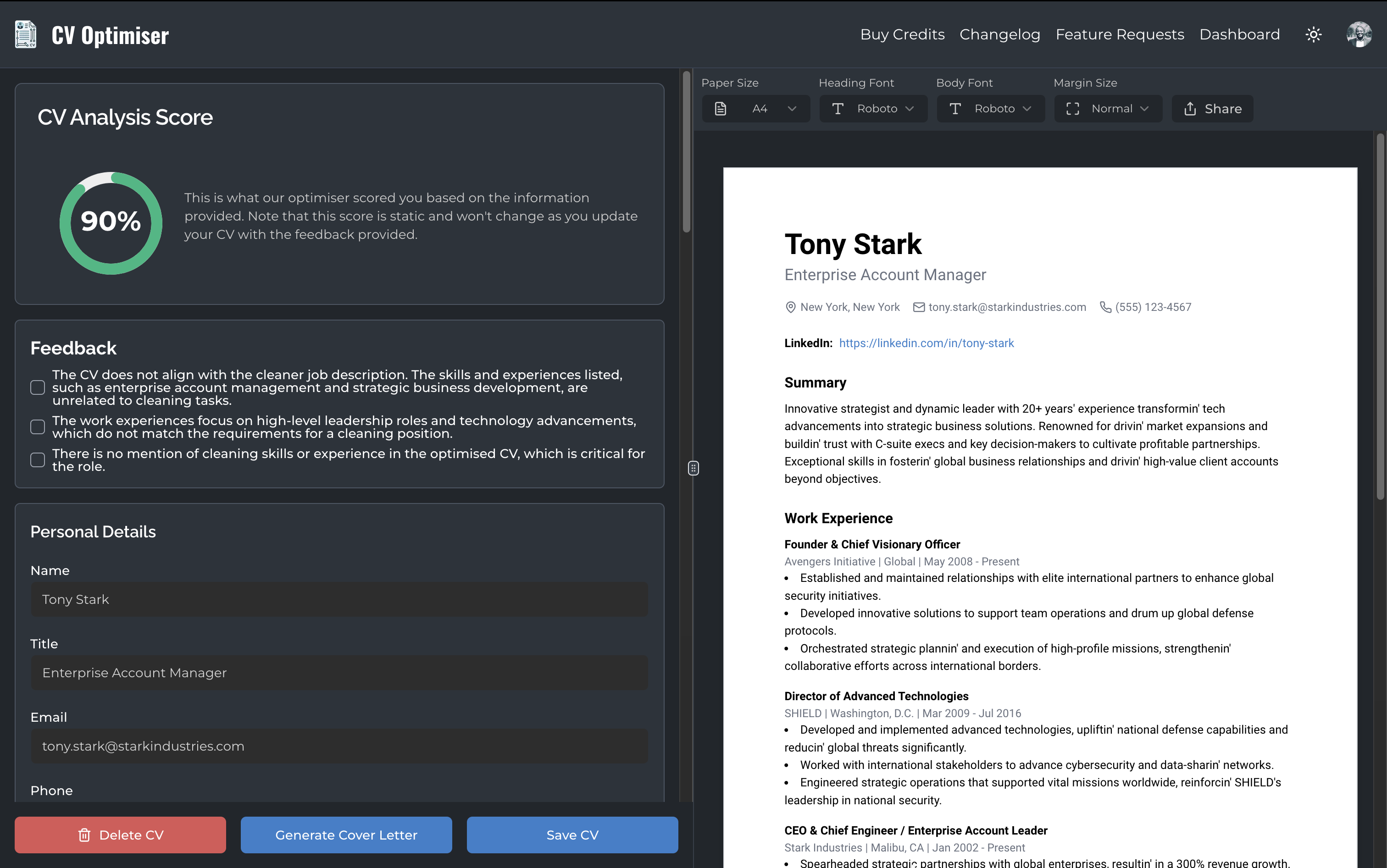Click the Margin Size expand icon

(x=1072, y=109)
